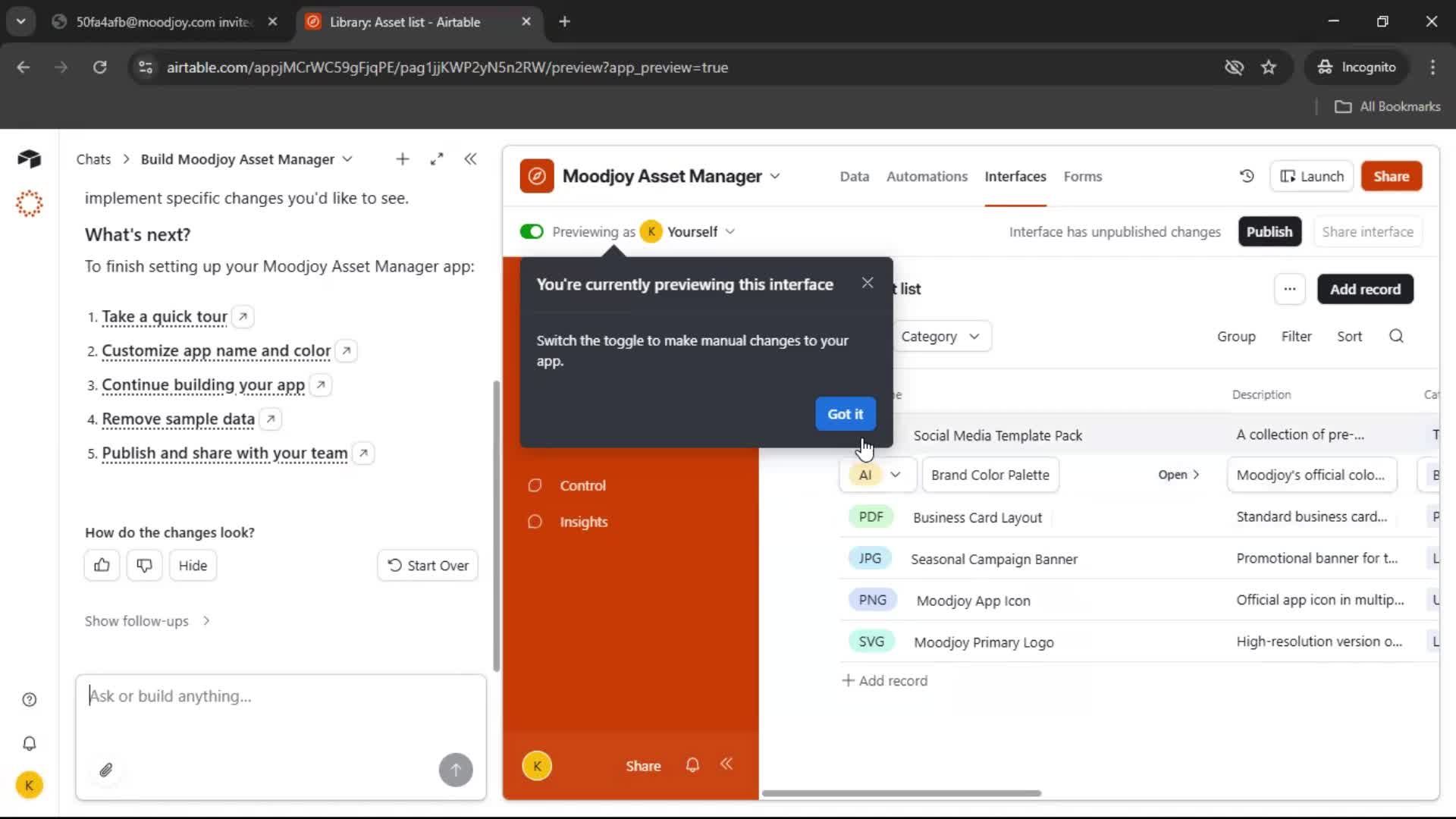
Task: Toggle the Previewing as switch
Action: pos(532,231)
